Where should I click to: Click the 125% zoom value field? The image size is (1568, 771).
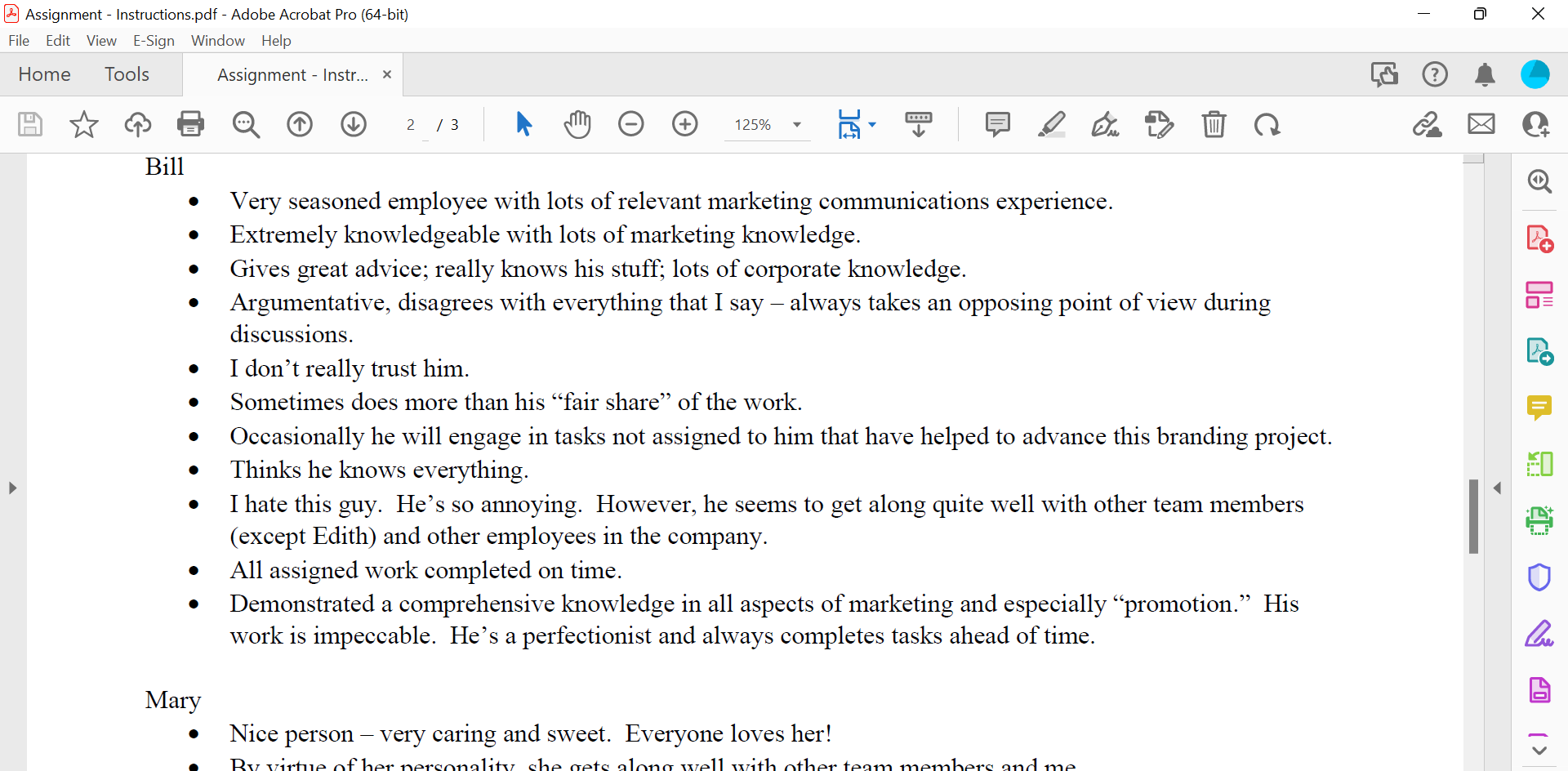pos(753,125)
